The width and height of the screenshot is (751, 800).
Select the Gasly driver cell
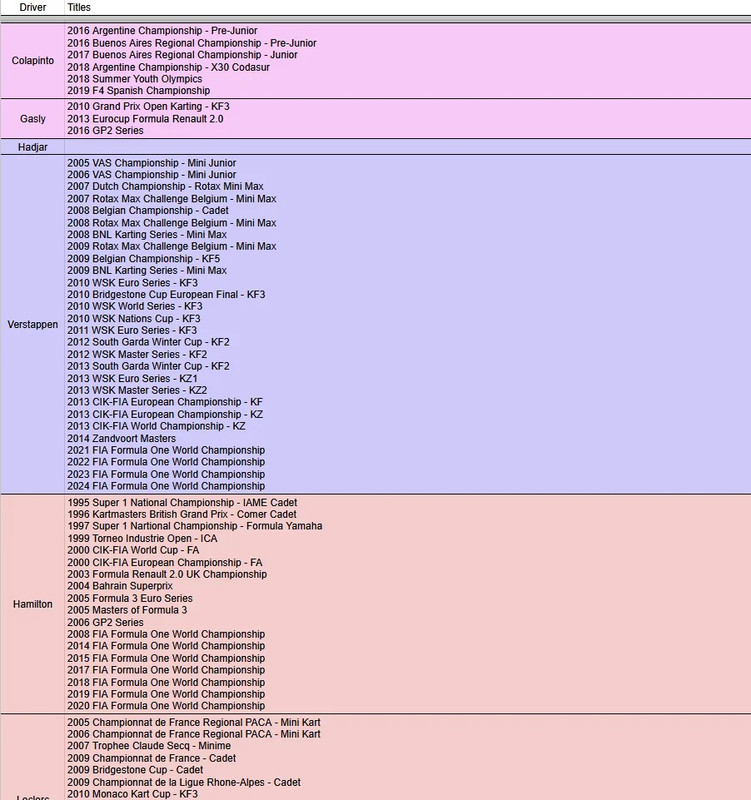32,118
